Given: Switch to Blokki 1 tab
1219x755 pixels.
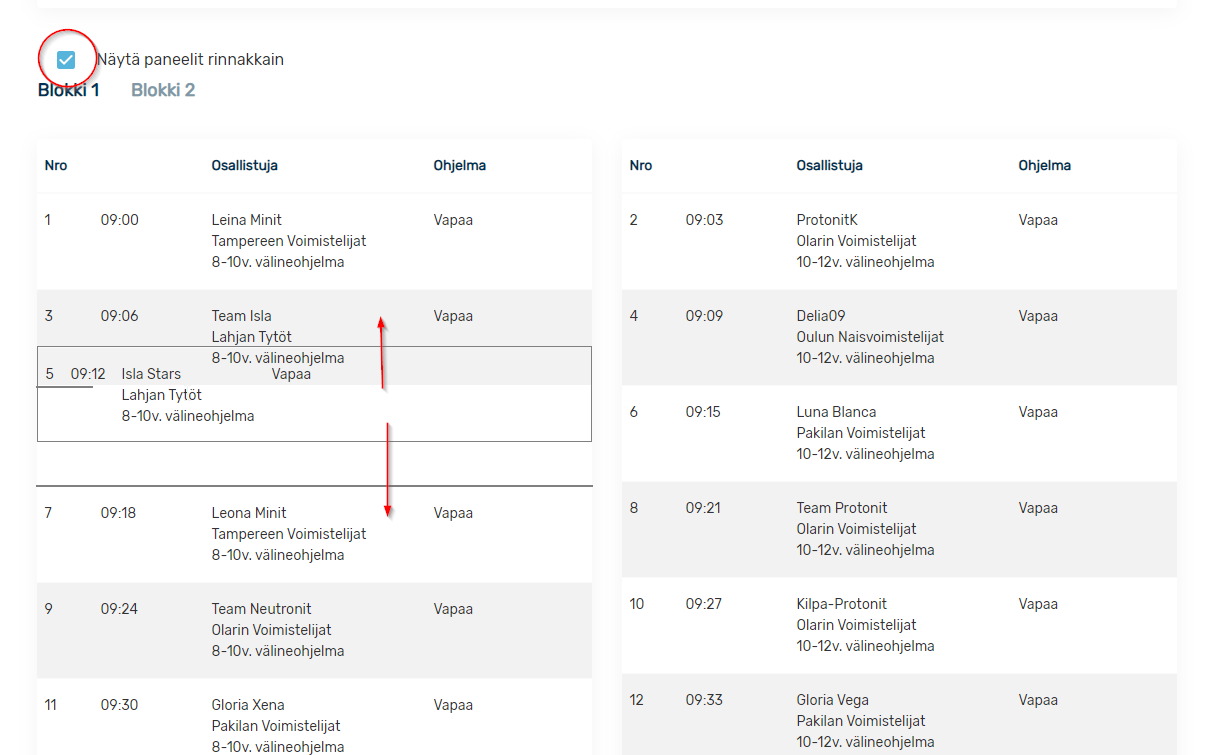Looking at the screenshot, I should [69, 90].
